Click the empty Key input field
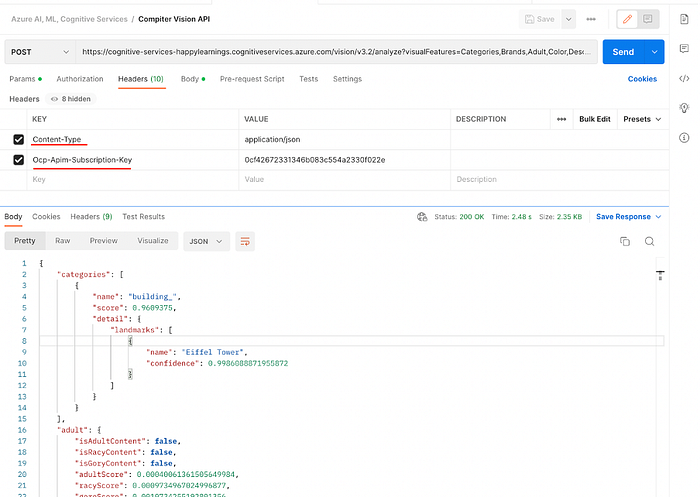Image resolution: width=700 pixels, height=497 pixels. (133, 180)
